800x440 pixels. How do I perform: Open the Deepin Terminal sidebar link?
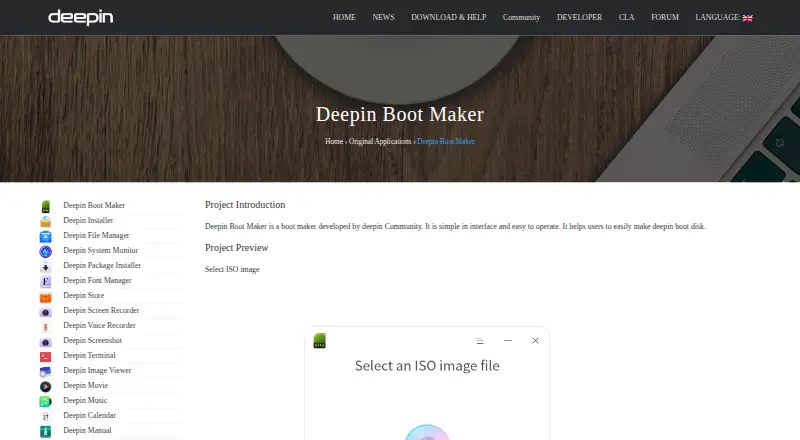pyautogui.click(x=89, y=355)
